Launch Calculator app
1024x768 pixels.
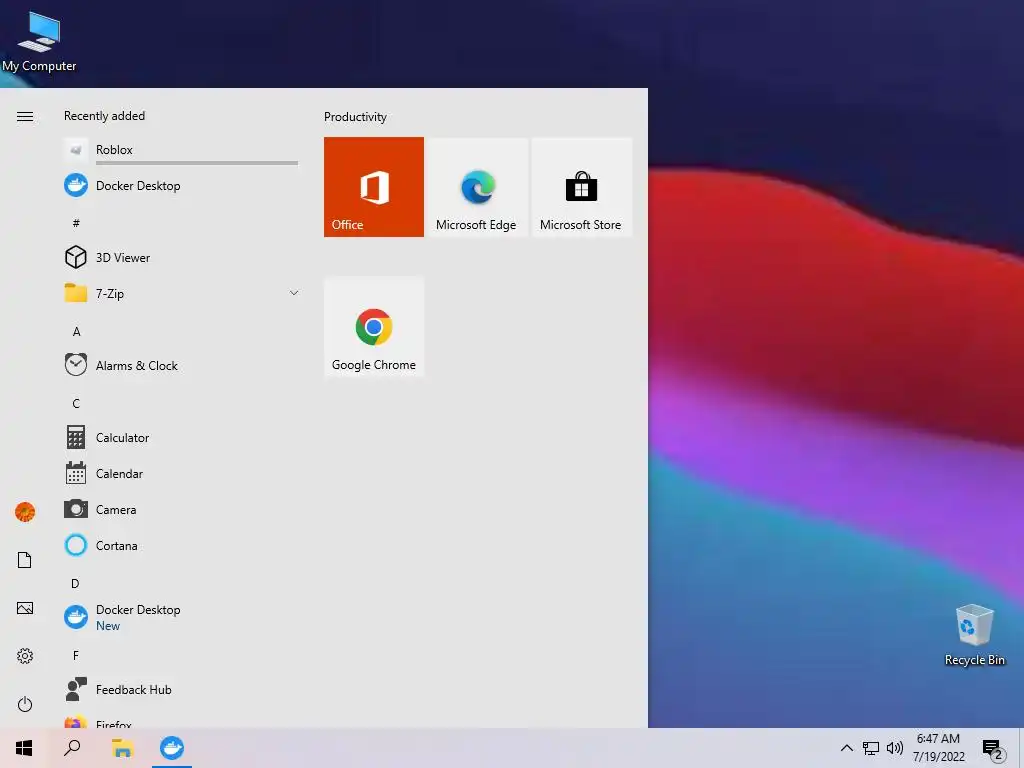tap(181, 438)
